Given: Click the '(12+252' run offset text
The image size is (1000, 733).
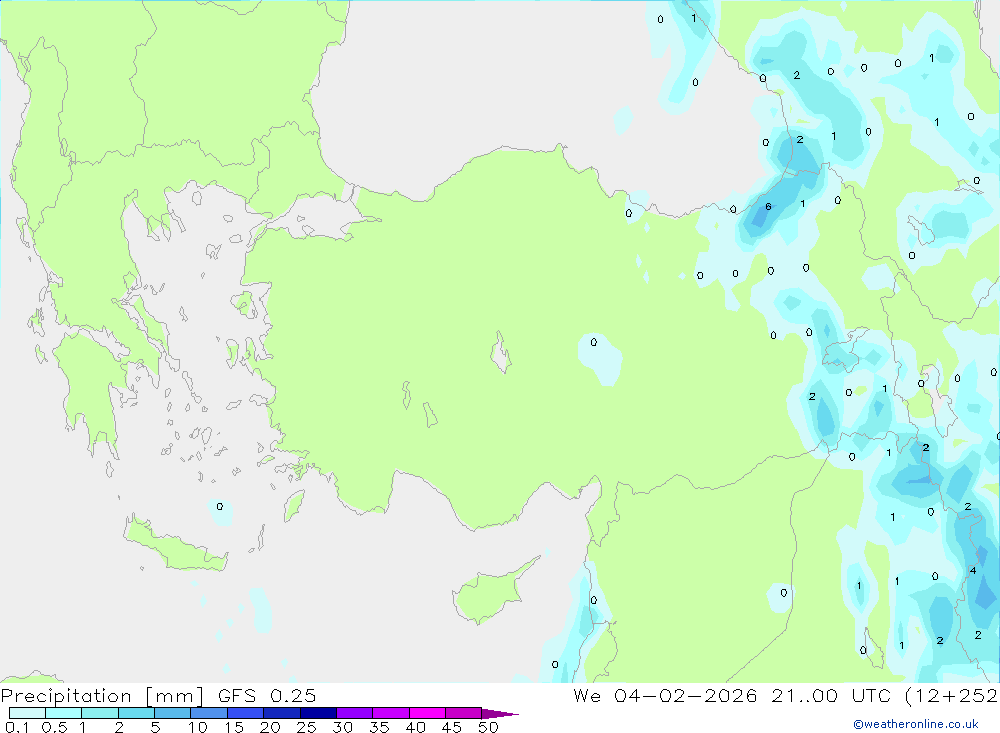Looking at the screenshot, I should [x=951, y=695].
